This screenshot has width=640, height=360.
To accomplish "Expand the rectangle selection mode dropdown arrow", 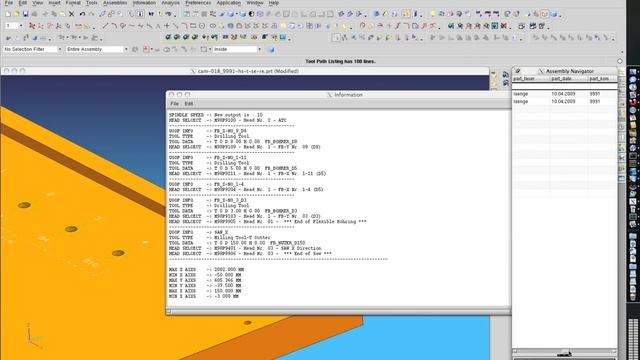I will click(x=210, y=49).
